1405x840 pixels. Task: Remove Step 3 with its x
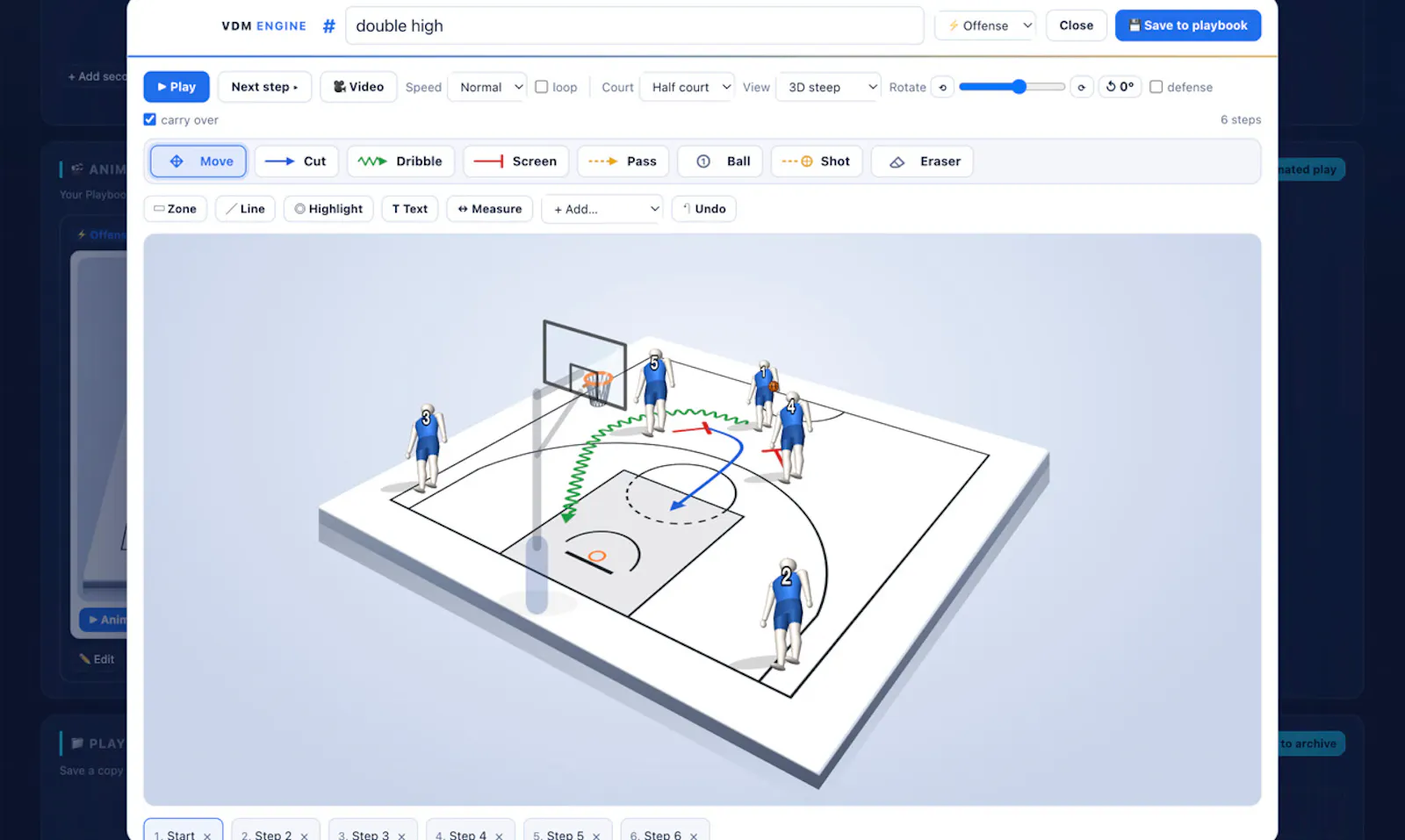(401, 836)
